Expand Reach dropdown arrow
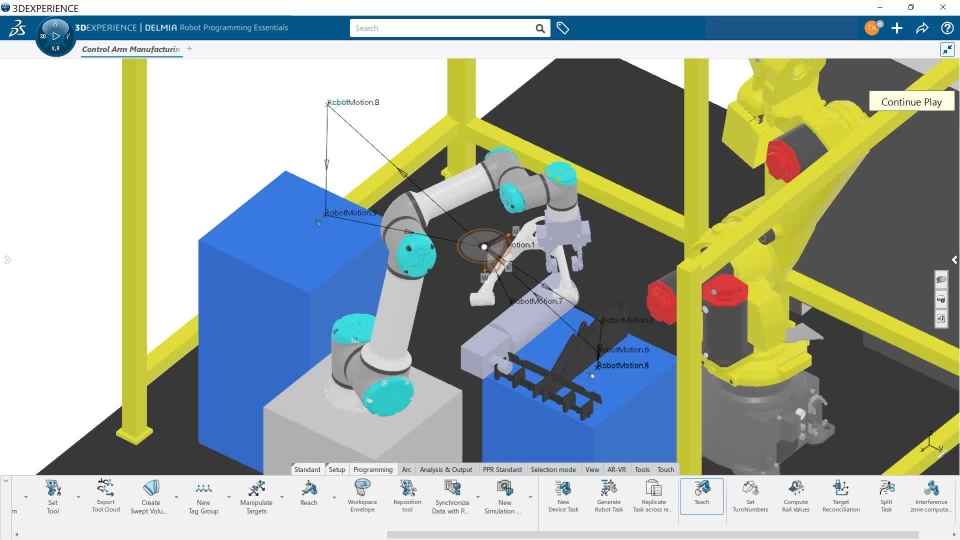The height and width of the screenshot is (540, 960). 334,497
